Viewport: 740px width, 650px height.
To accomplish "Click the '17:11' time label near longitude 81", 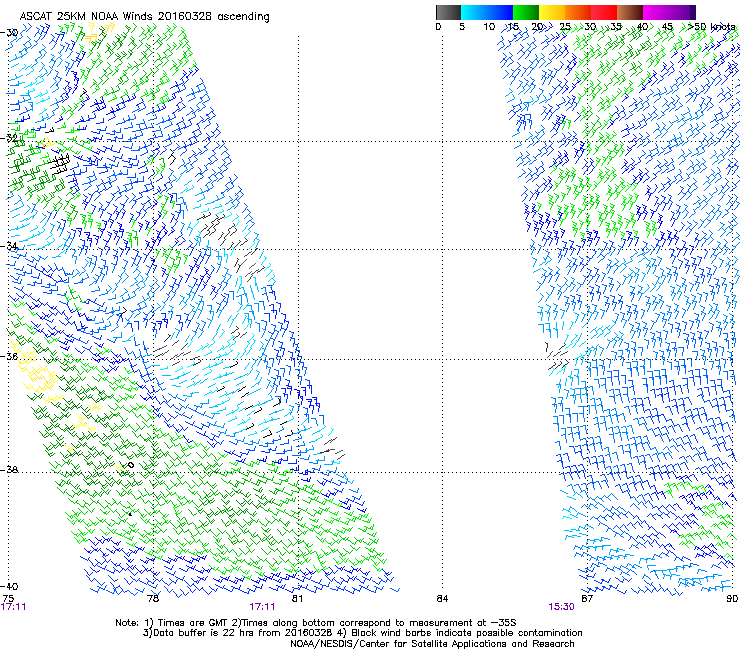I will tap(262, 607).
